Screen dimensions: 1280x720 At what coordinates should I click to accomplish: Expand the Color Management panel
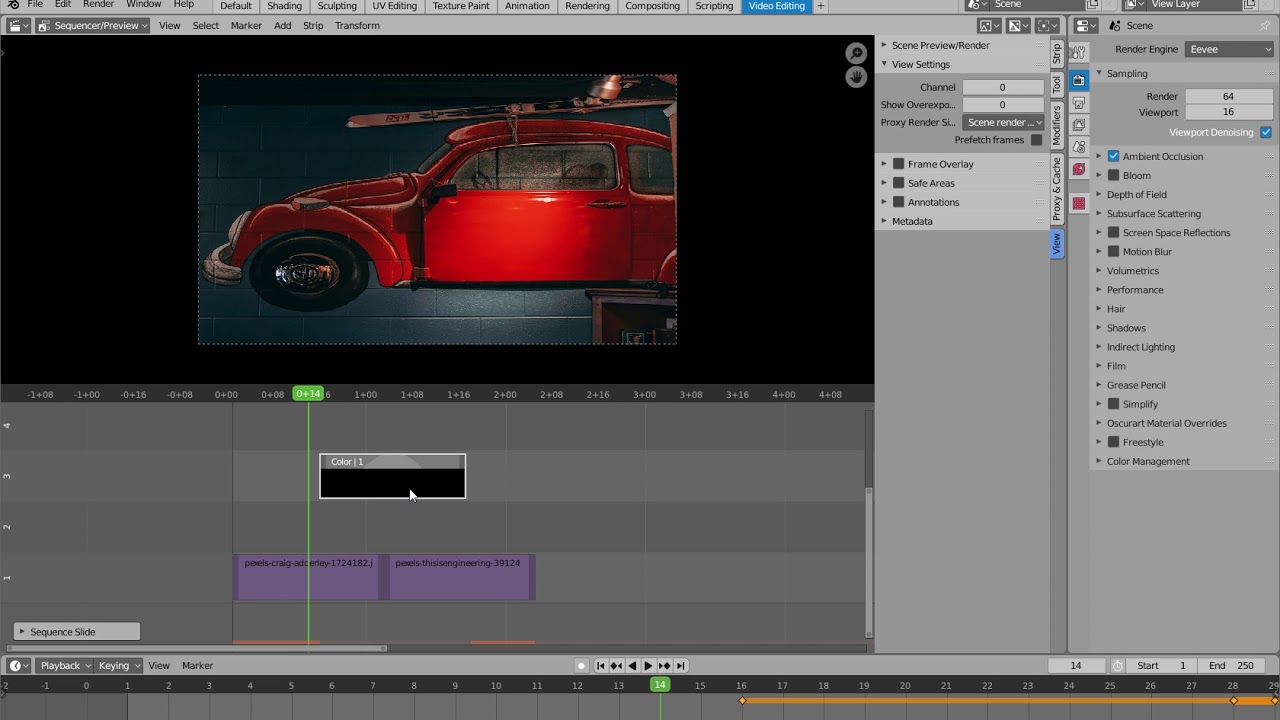1148,461
